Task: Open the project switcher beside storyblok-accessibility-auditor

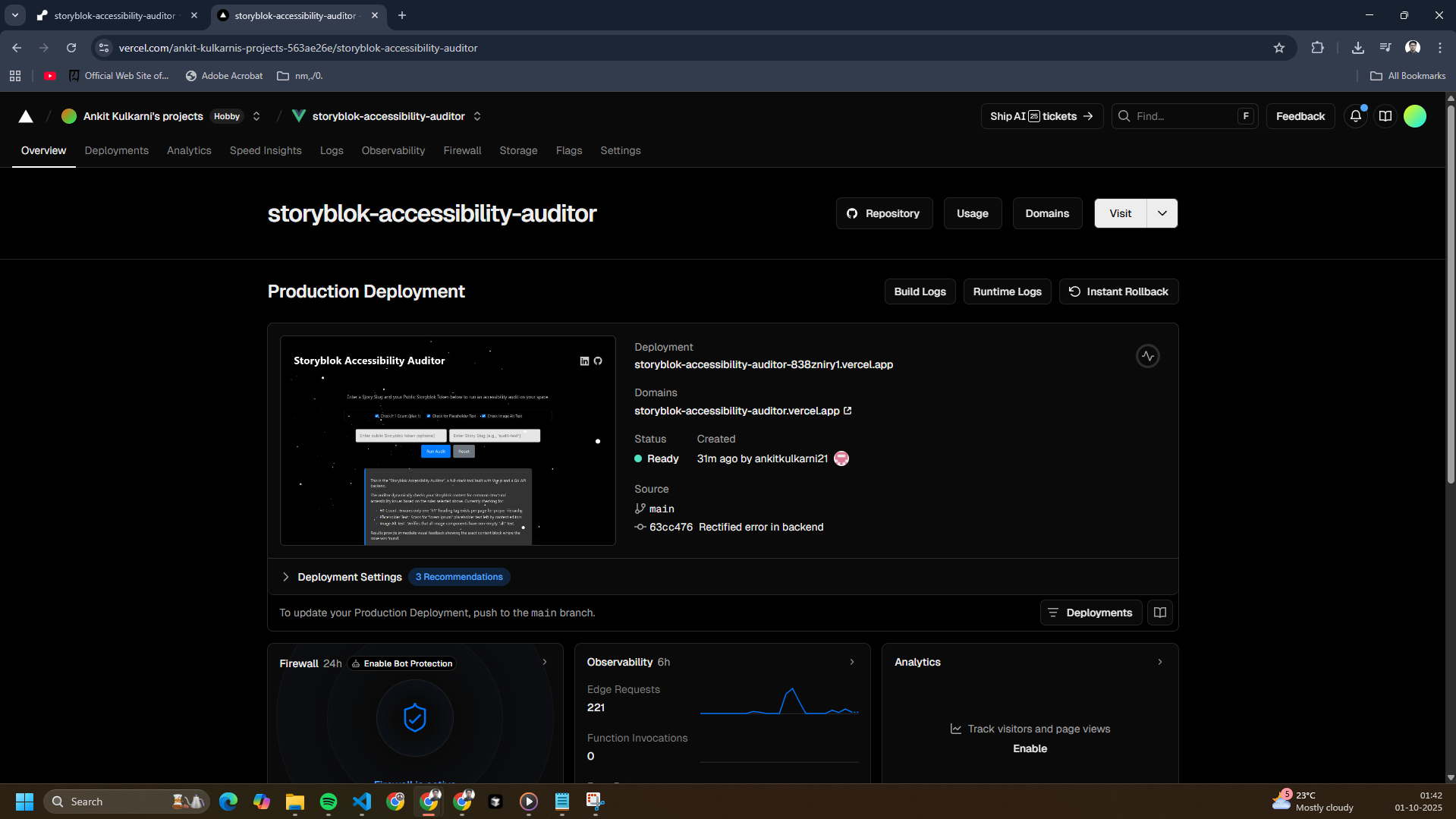Action: click(477, 116)
